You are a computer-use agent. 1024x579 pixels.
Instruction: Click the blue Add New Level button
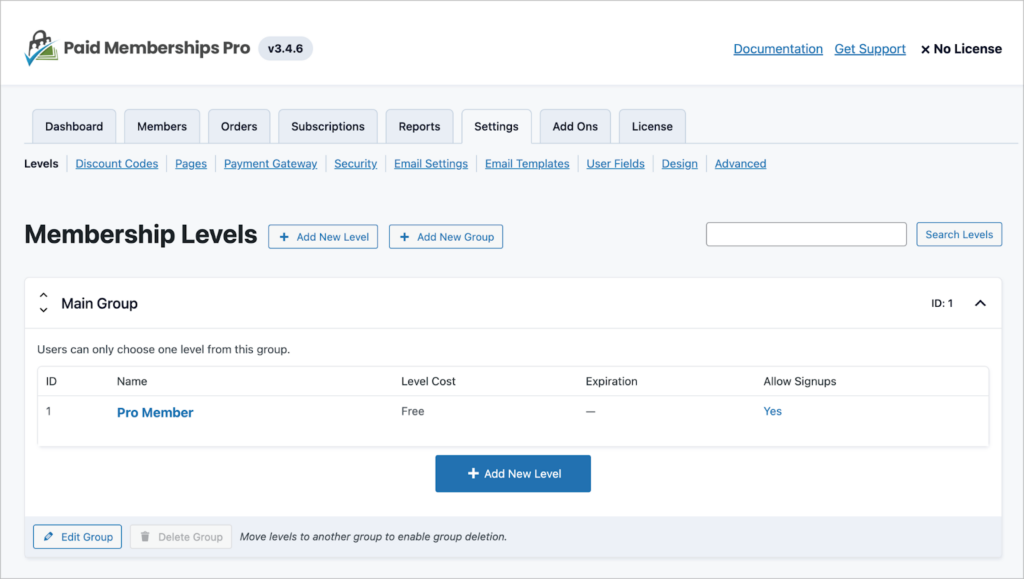(512, 473)
